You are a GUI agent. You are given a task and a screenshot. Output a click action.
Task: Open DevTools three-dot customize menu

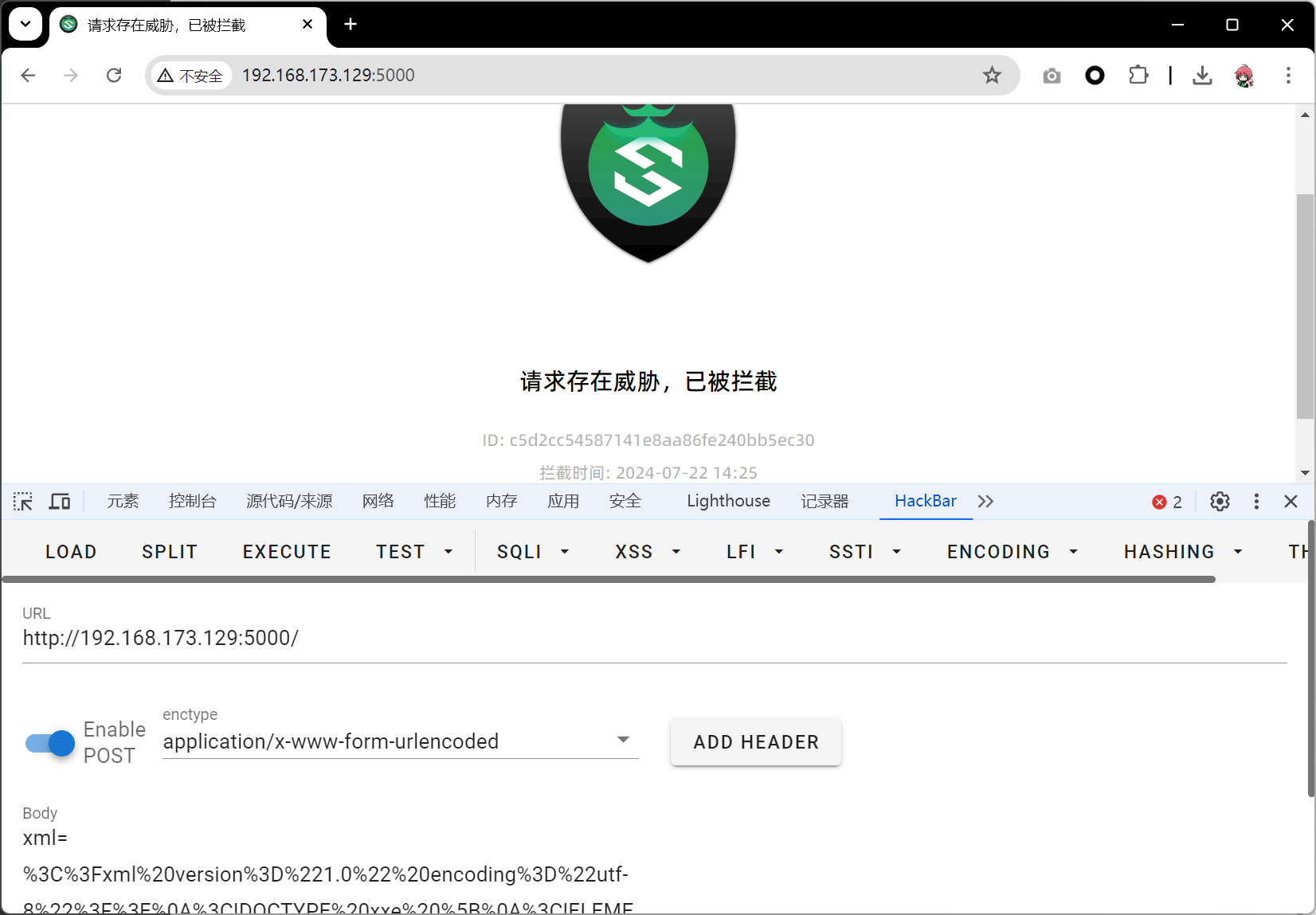coord(1256,502)
